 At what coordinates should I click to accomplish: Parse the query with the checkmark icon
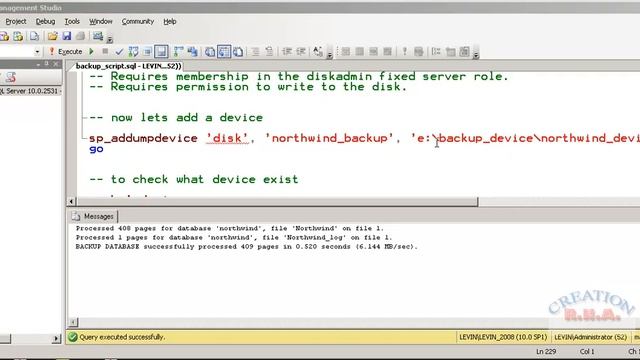coord(119,52)
